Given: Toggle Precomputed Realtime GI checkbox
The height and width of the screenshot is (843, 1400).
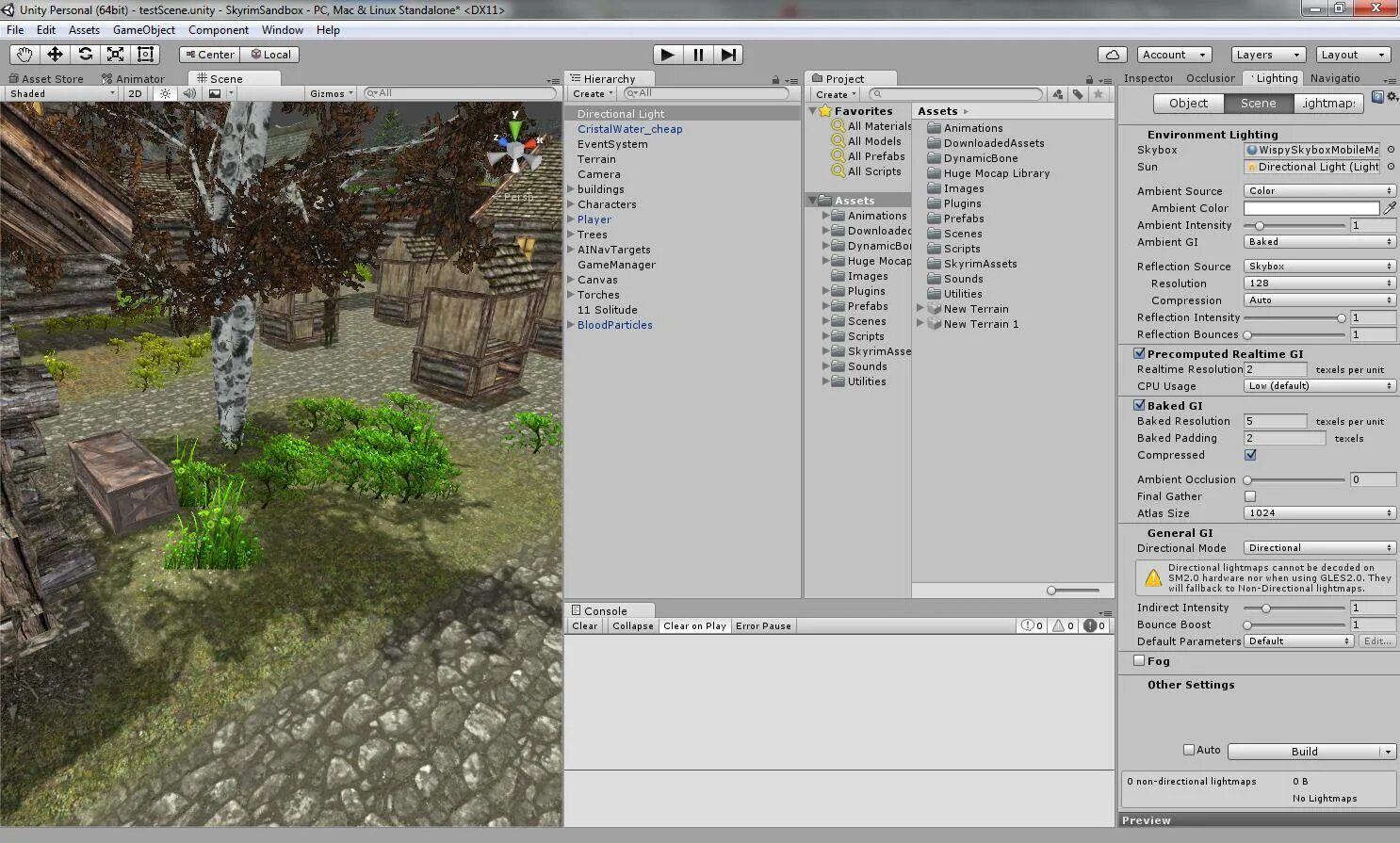Looking at the screenshot, I should pyautogui.click(x=1139, y=354).
